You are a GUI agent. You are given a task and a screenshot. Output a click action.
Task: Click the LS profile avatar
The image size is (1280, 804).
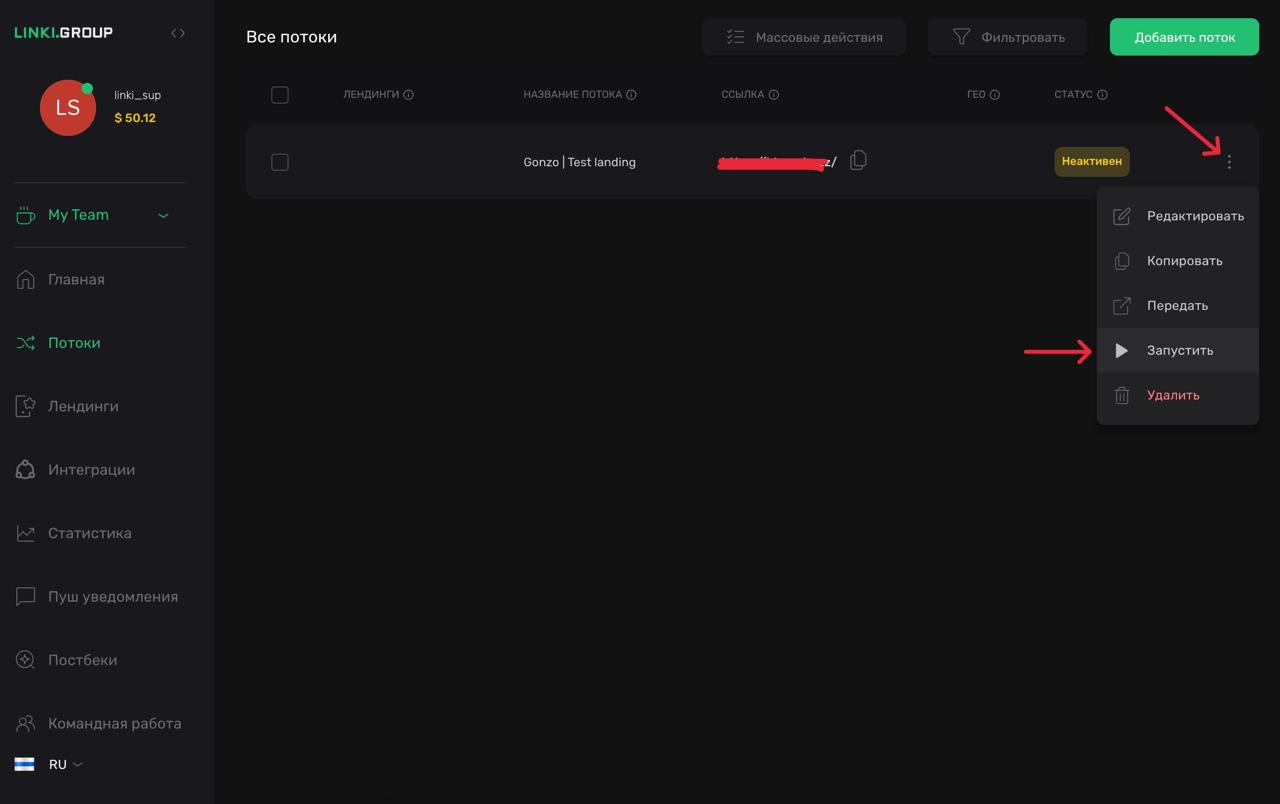click(67, 108)
